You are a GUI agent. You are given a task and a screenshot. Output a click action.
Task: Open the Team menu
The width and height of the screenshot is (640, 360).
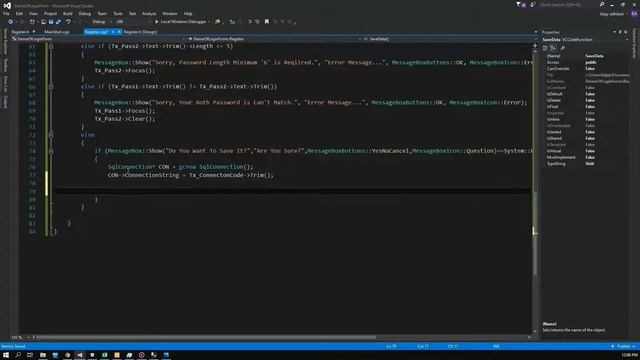(x=102, y=13)
